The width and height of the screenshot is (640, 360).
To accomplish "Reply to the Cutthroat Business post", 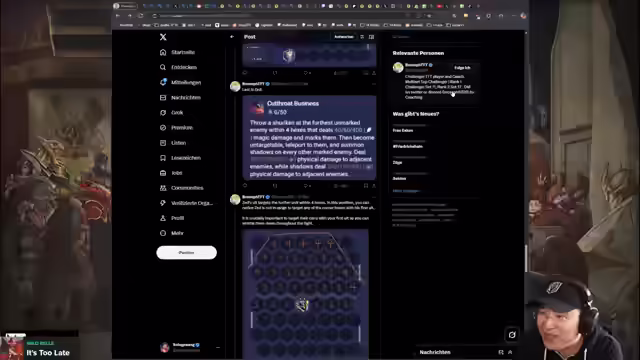I will coord(245,186).
